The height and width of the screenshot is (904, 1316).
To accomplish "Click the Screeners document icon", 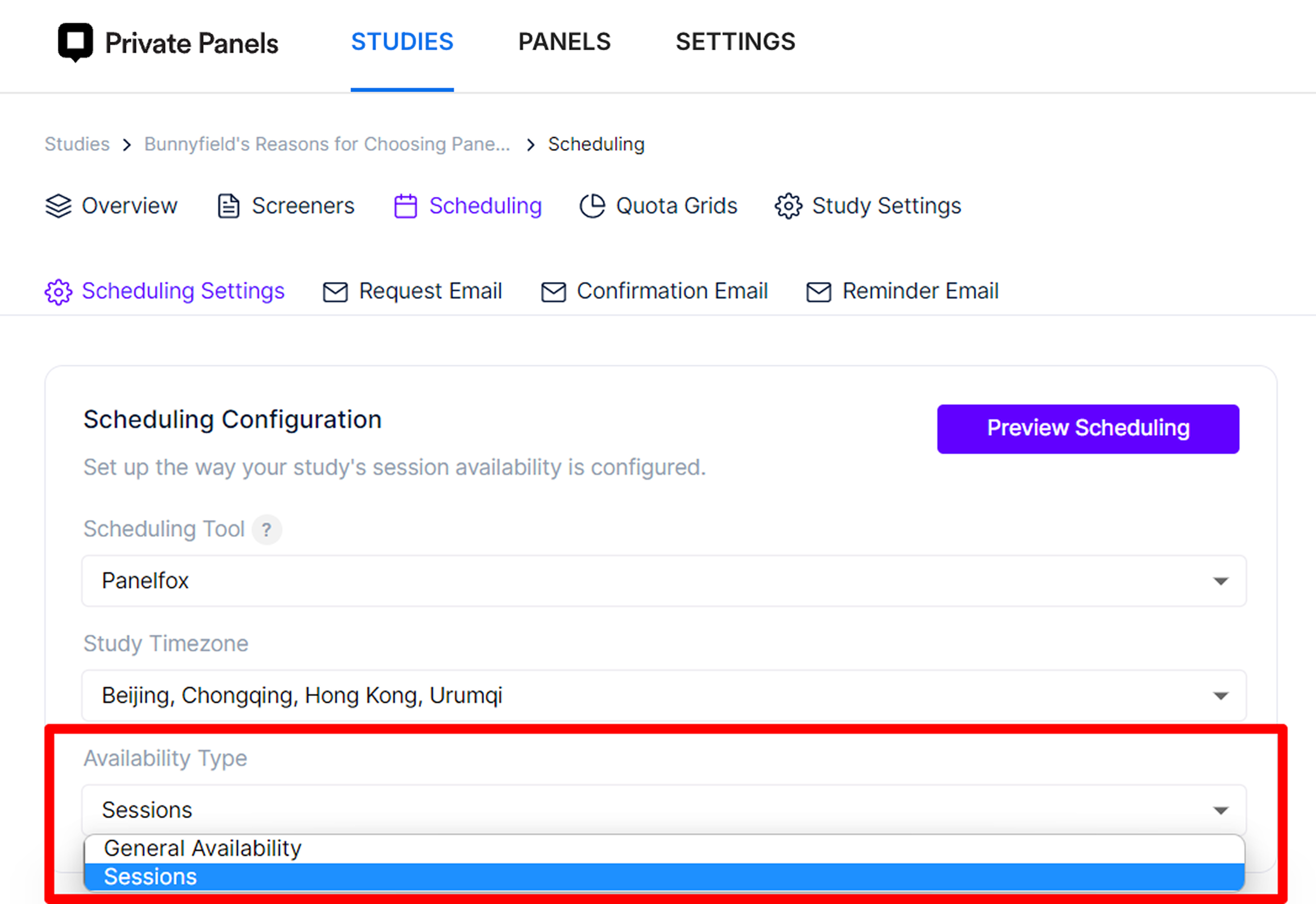I will coord(229,206).
